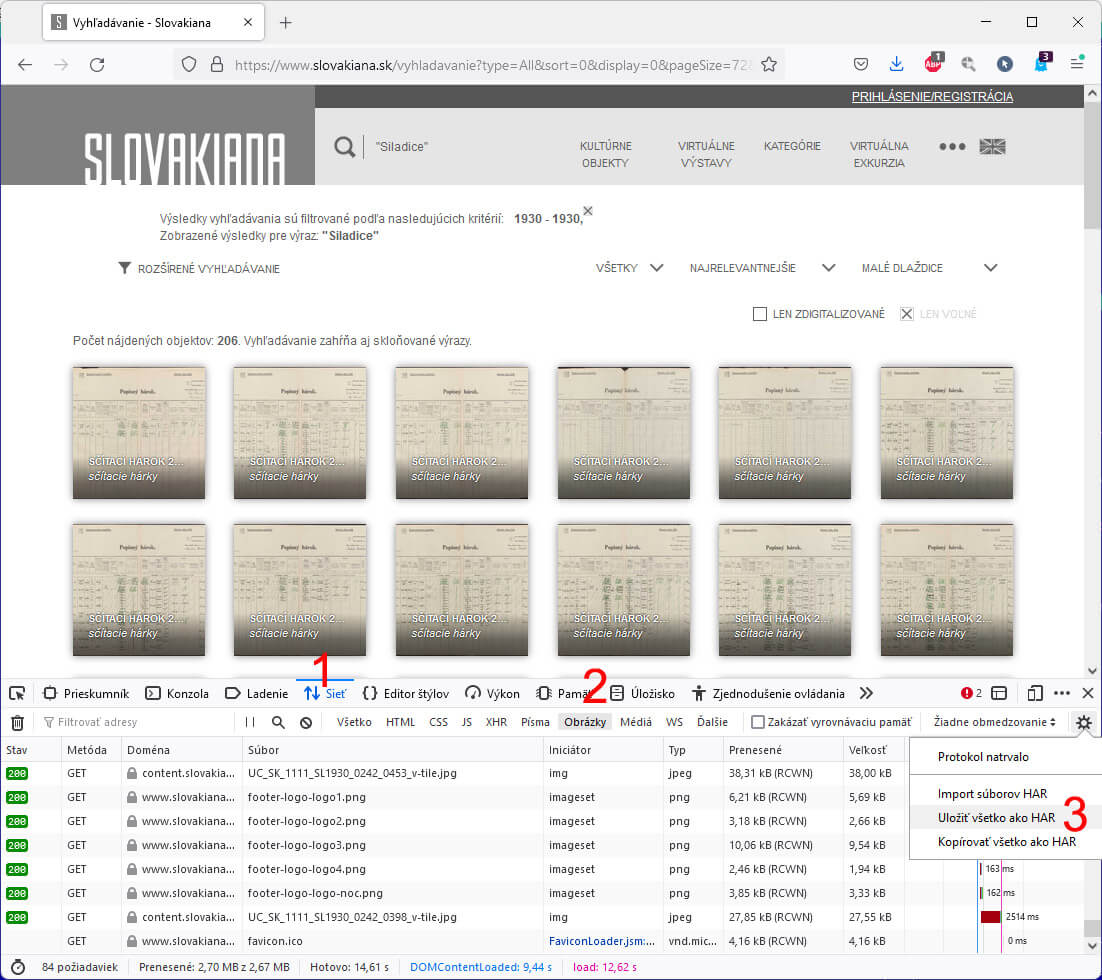Pause network recording

249,722
